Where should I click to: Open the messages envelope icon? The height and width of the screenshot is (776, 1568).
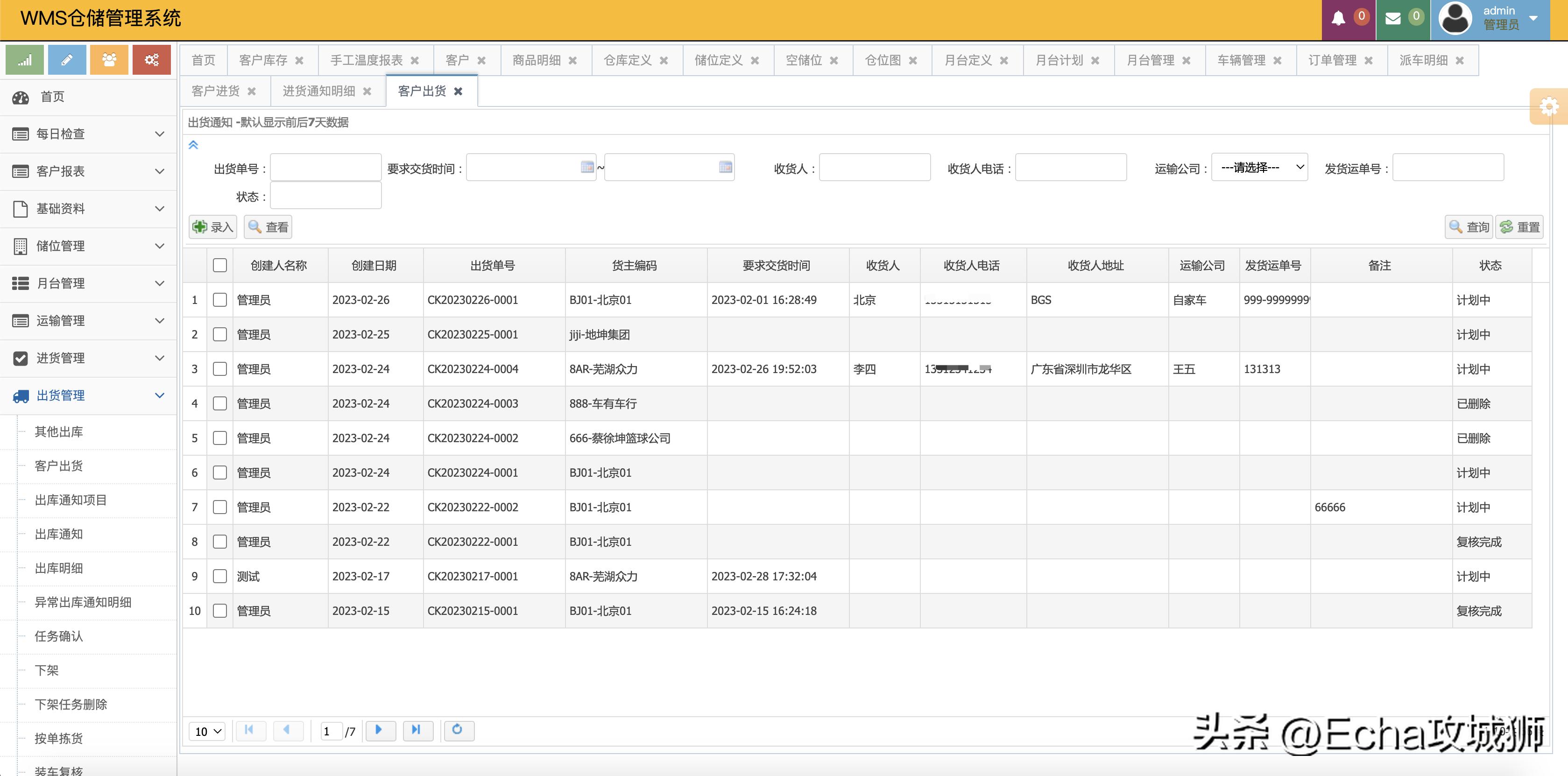[1394, 18]
